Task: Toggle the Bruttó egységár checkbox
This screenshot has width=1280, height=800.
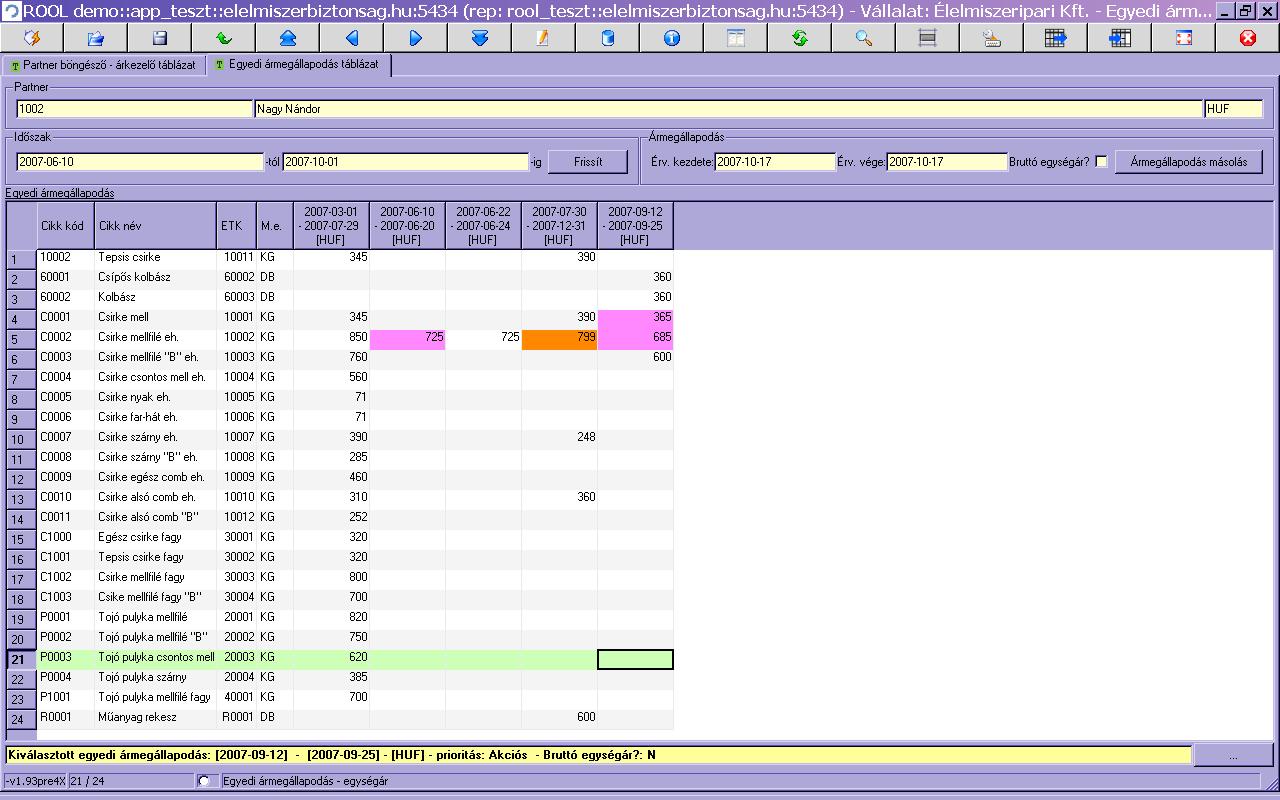Action: [x=1101, y=162]
